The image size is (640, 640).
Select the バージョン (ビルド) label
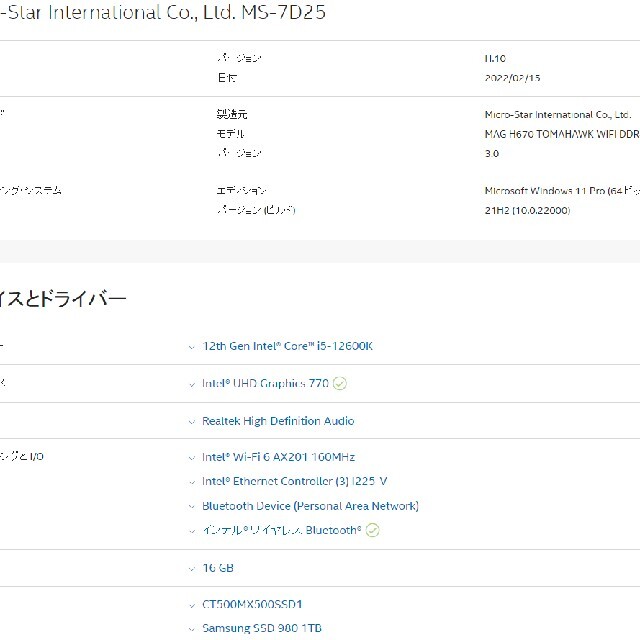[256, 210]
